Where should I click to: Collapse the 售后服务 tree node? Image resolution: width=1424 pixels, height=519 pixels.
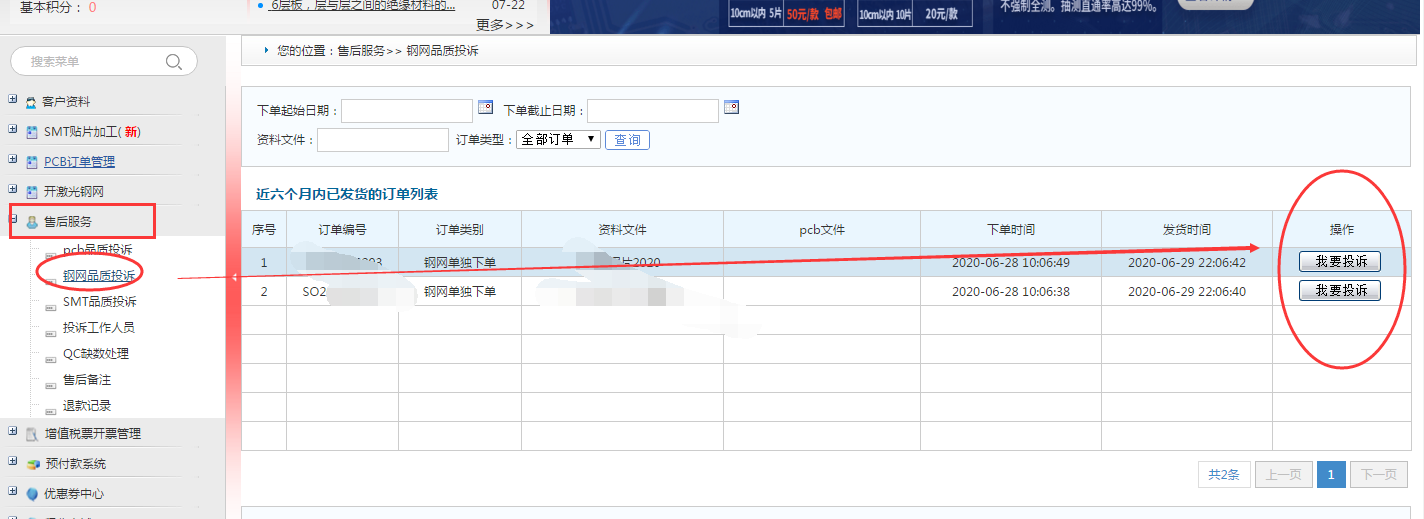click(x=13, y=221)
